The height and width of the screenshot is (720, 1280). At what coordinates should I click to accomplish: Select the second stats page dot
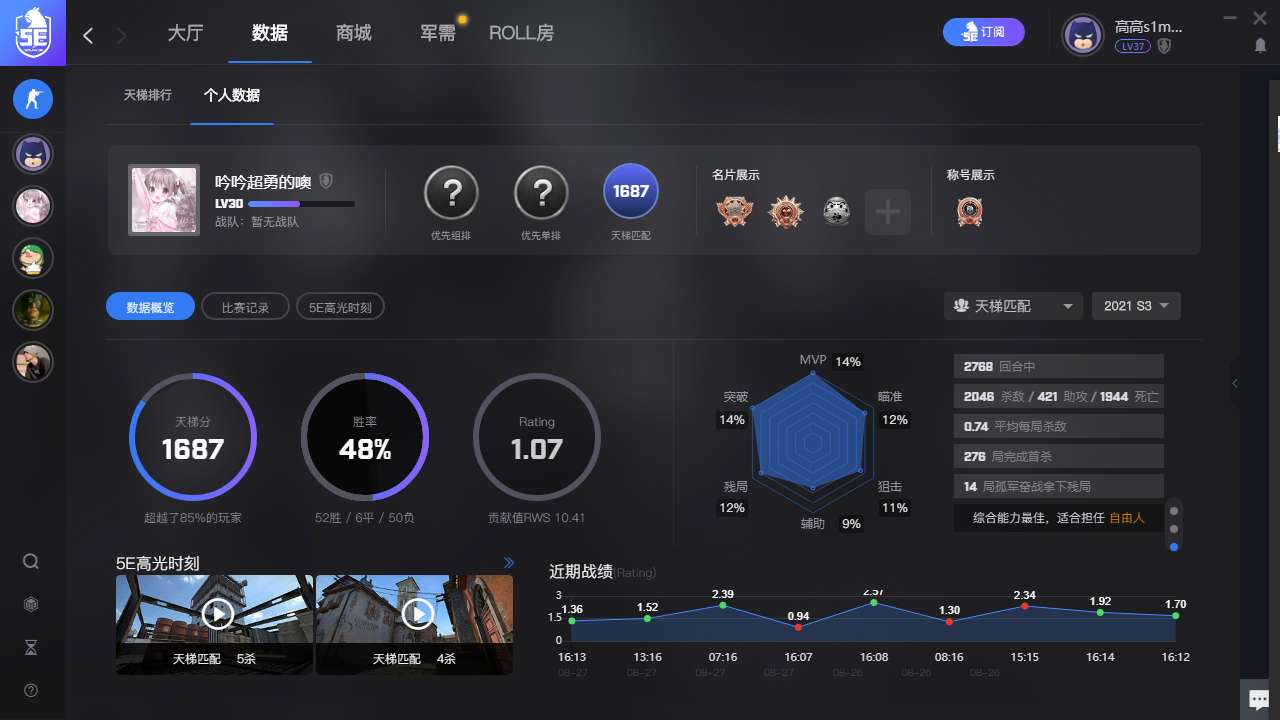tap(1174, 528)
